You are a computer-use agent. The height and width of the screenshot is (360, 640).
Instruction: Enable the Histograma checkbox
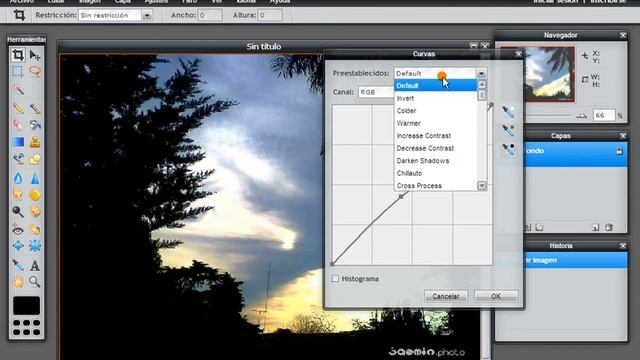(x=336, y=279)
